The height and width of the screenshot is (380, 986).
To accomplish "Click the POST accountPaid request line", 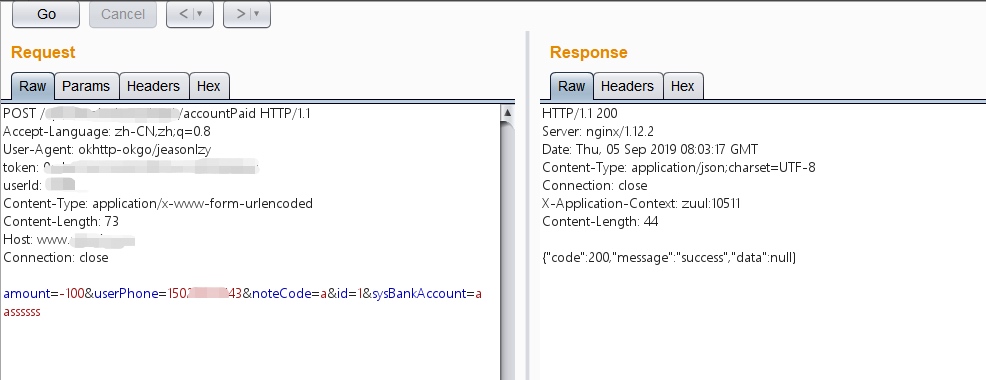I will click(157, 114).
